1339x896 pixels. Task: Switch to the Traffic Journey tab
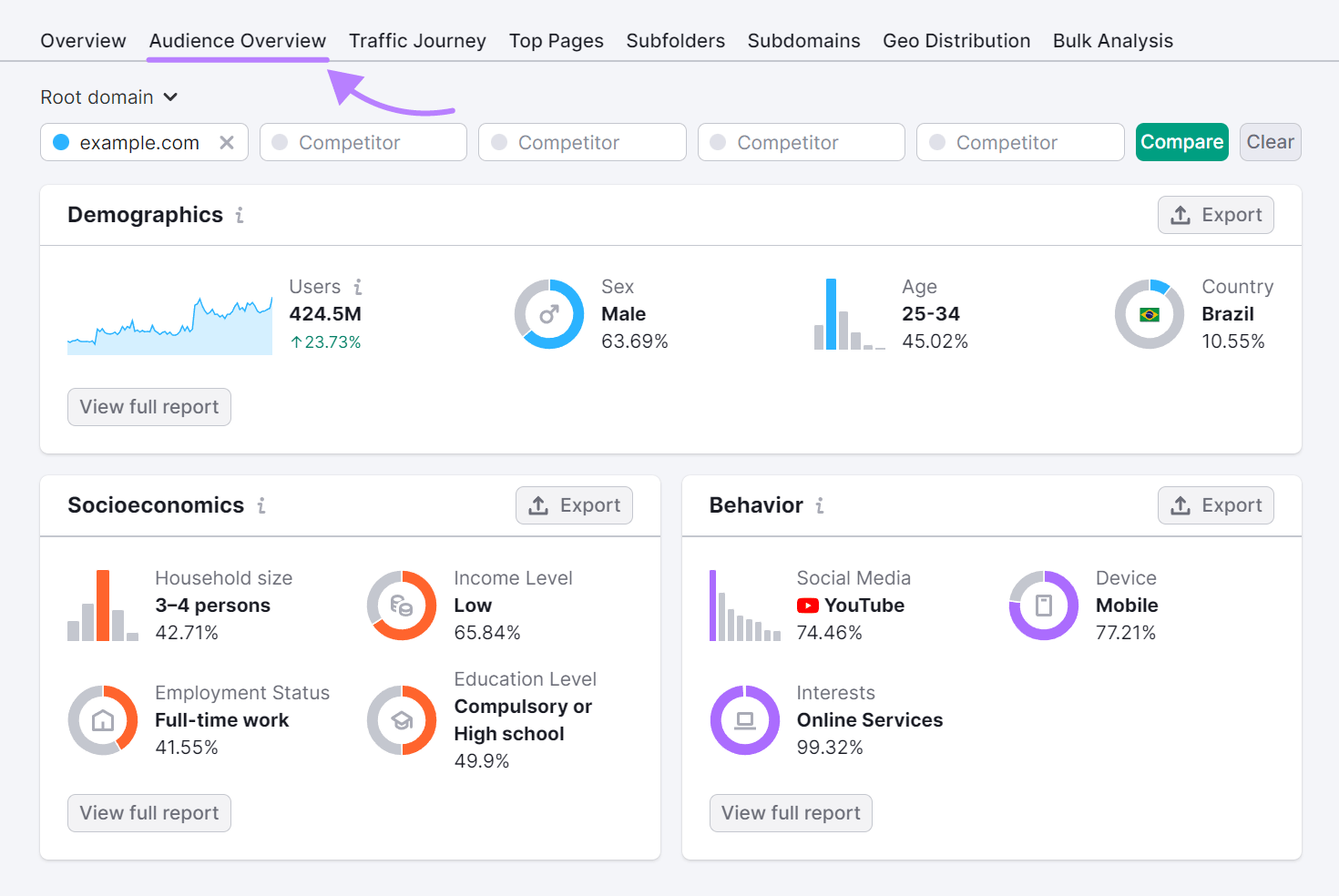417,40
